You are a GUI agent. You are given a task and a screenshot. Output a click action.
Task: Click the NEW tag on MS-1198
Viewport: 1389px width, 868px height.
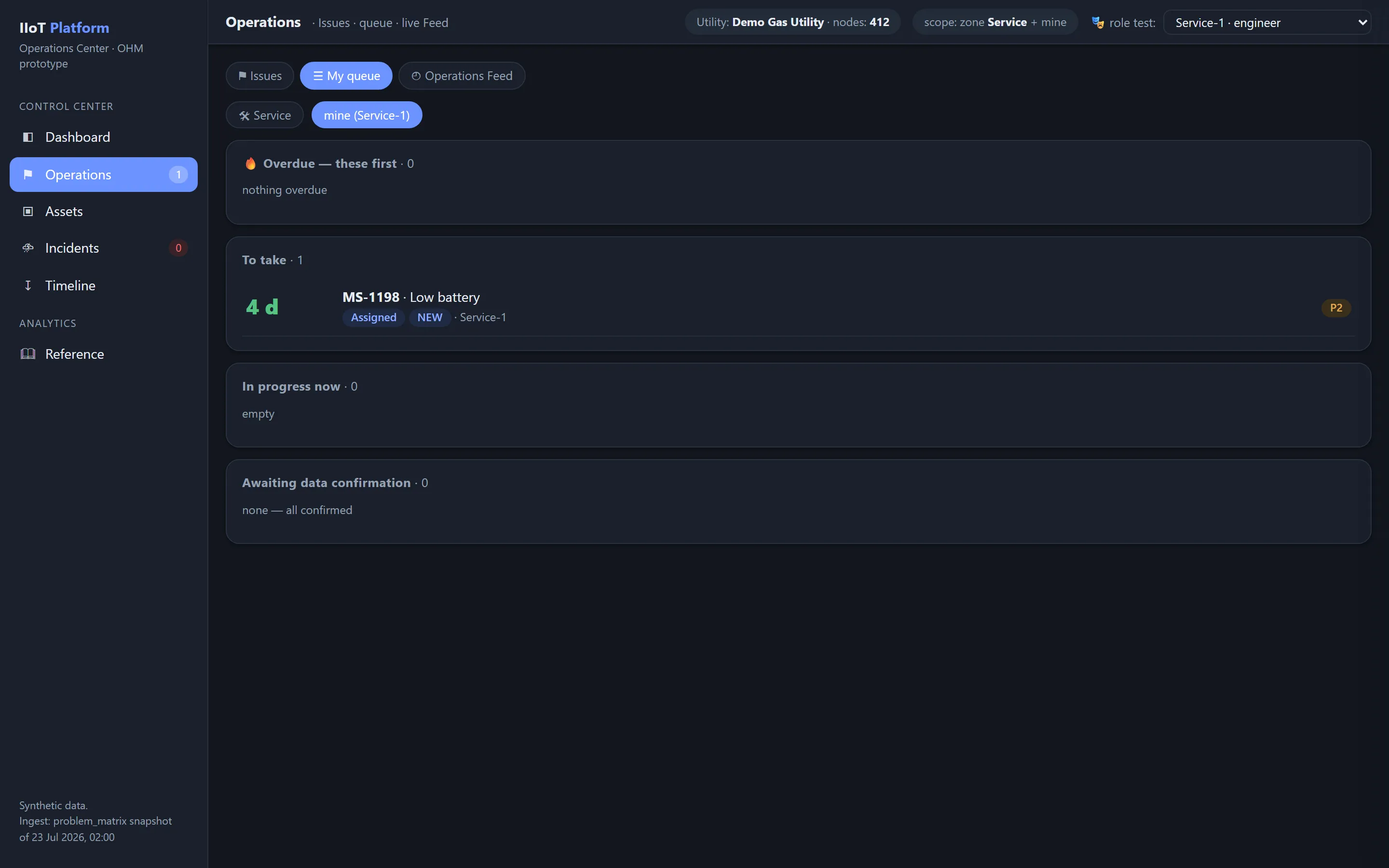(429, 317)
